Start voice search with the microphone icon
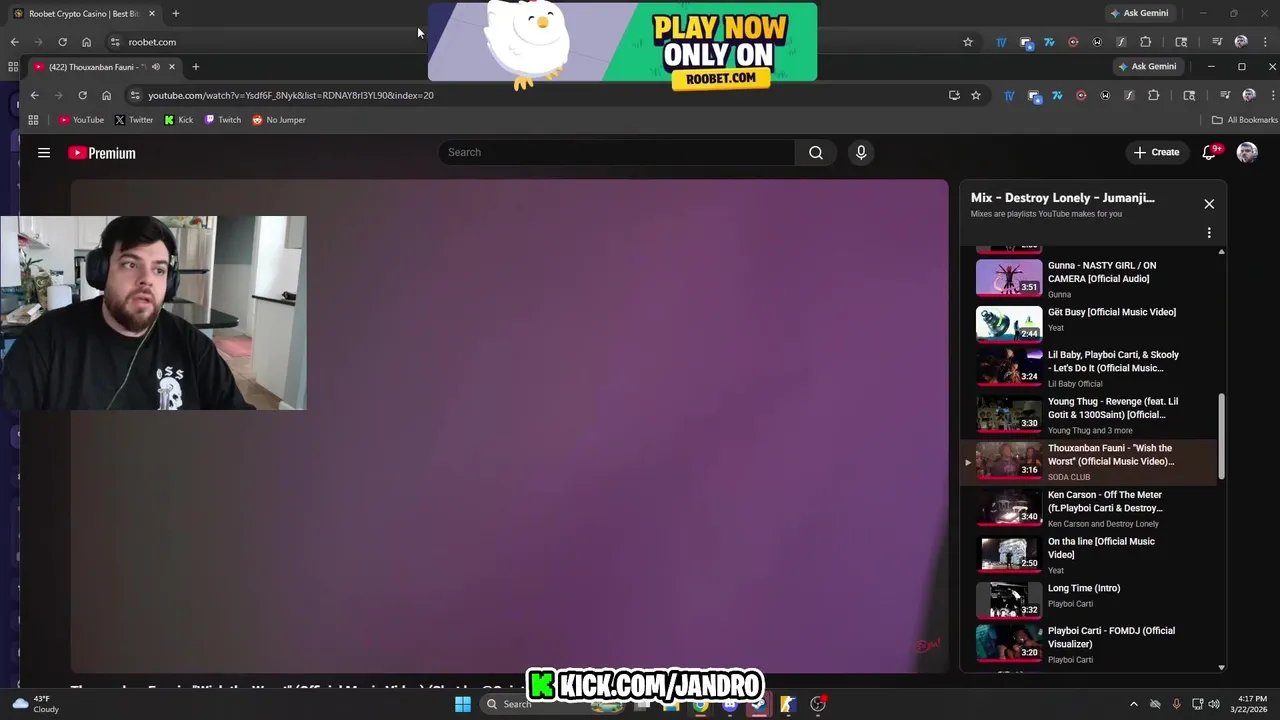The width and height of the screenshot is (1280, 720). point(861,152)
